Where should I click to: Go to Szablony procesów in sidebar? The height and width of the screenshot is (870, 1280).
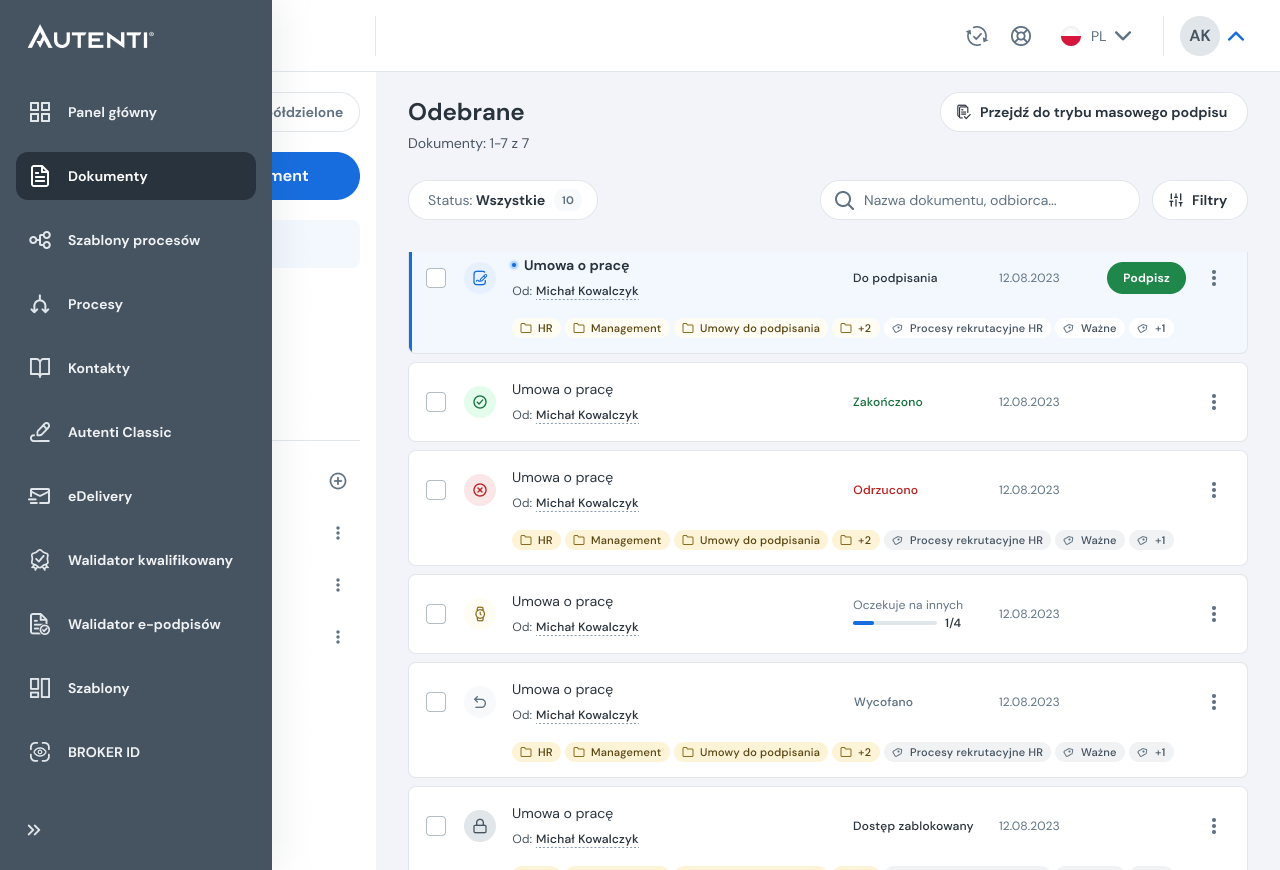pyautogui.click(x=134, y=240)
